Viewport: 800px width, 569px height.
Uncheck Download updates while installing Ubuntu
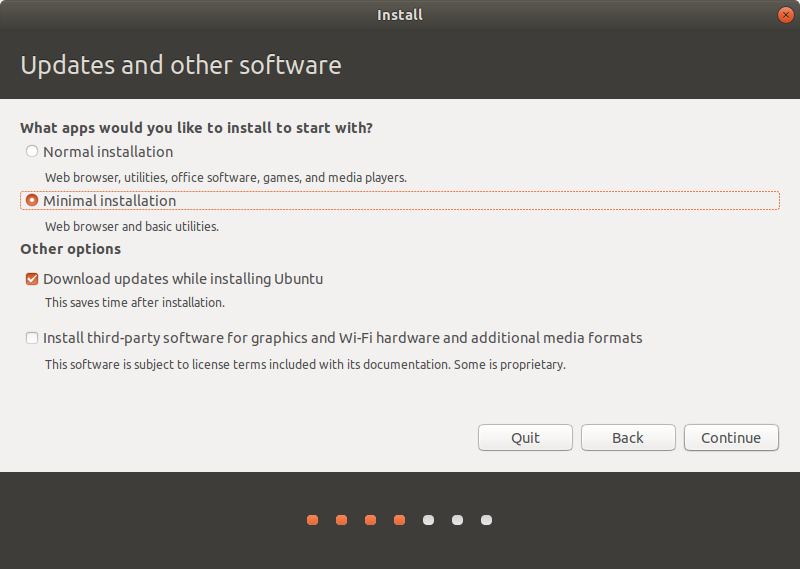[32, 279]
